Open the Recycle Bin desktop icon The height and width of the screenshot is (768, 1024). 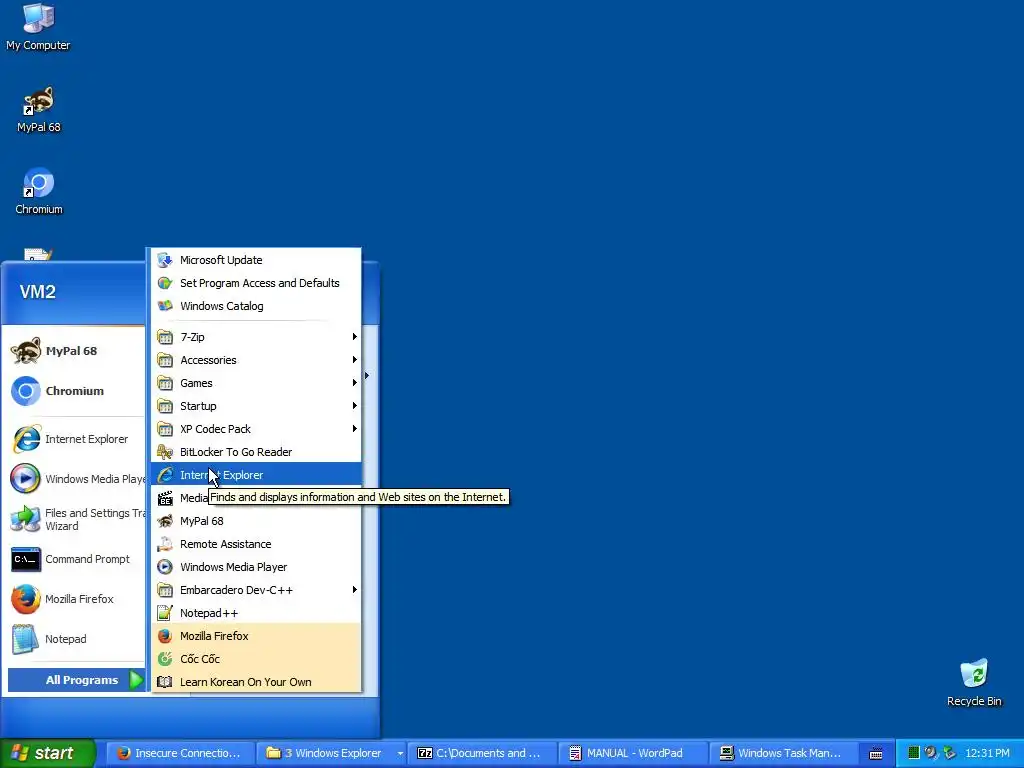click(x=974, y=682)
